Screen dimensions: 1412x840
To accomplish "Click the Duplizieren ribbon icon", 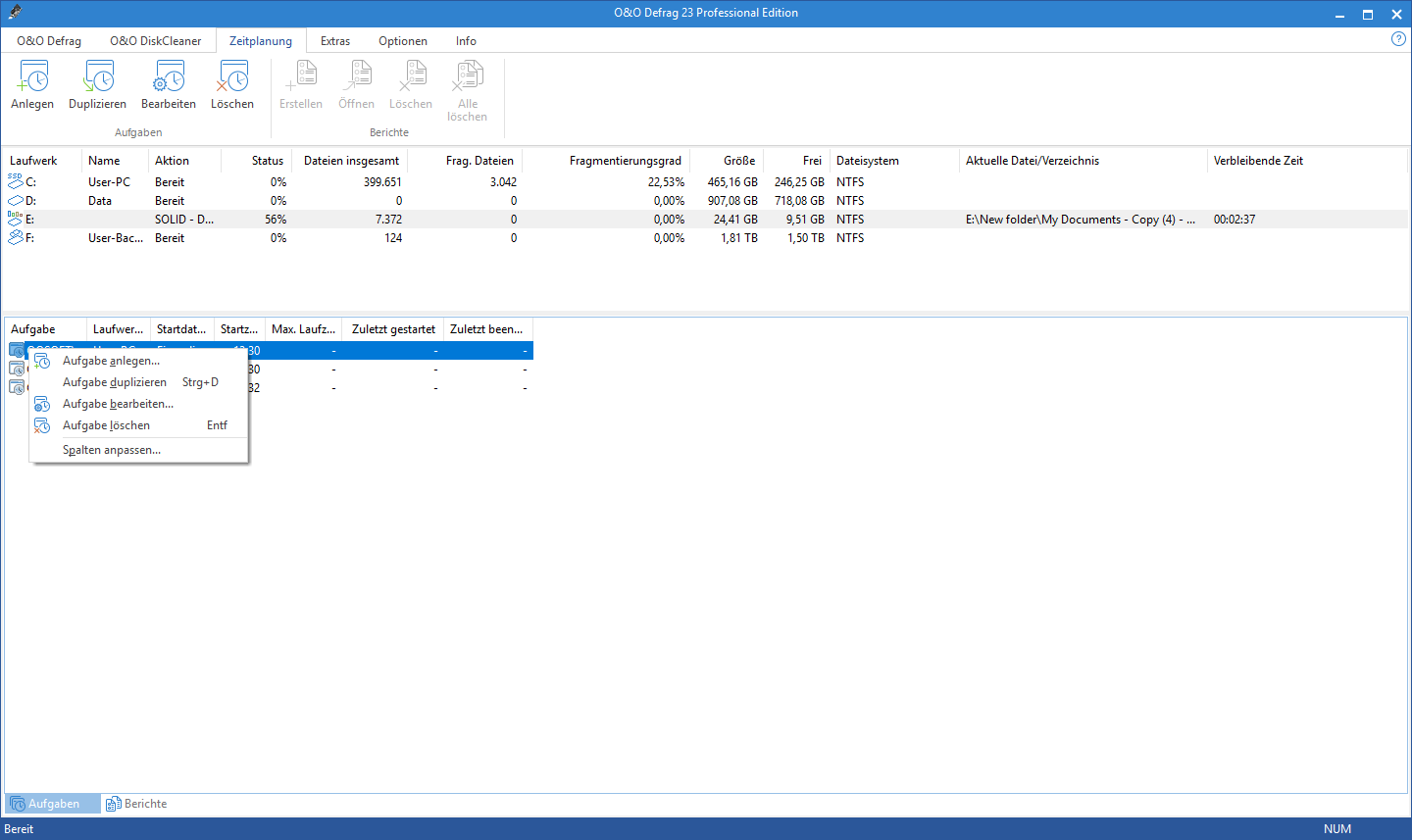I will [x=97, y=77].
